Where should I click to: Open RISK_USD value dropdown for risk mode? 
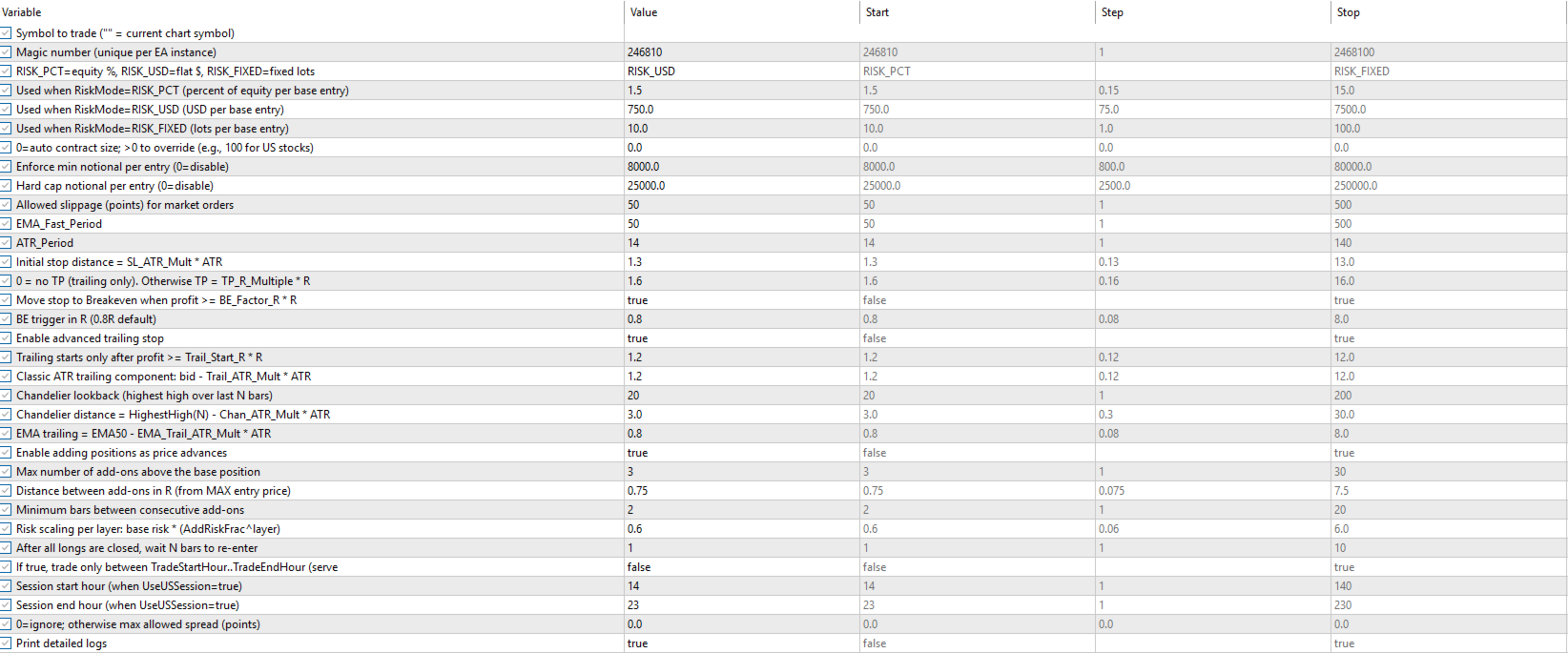pos(741,71)
